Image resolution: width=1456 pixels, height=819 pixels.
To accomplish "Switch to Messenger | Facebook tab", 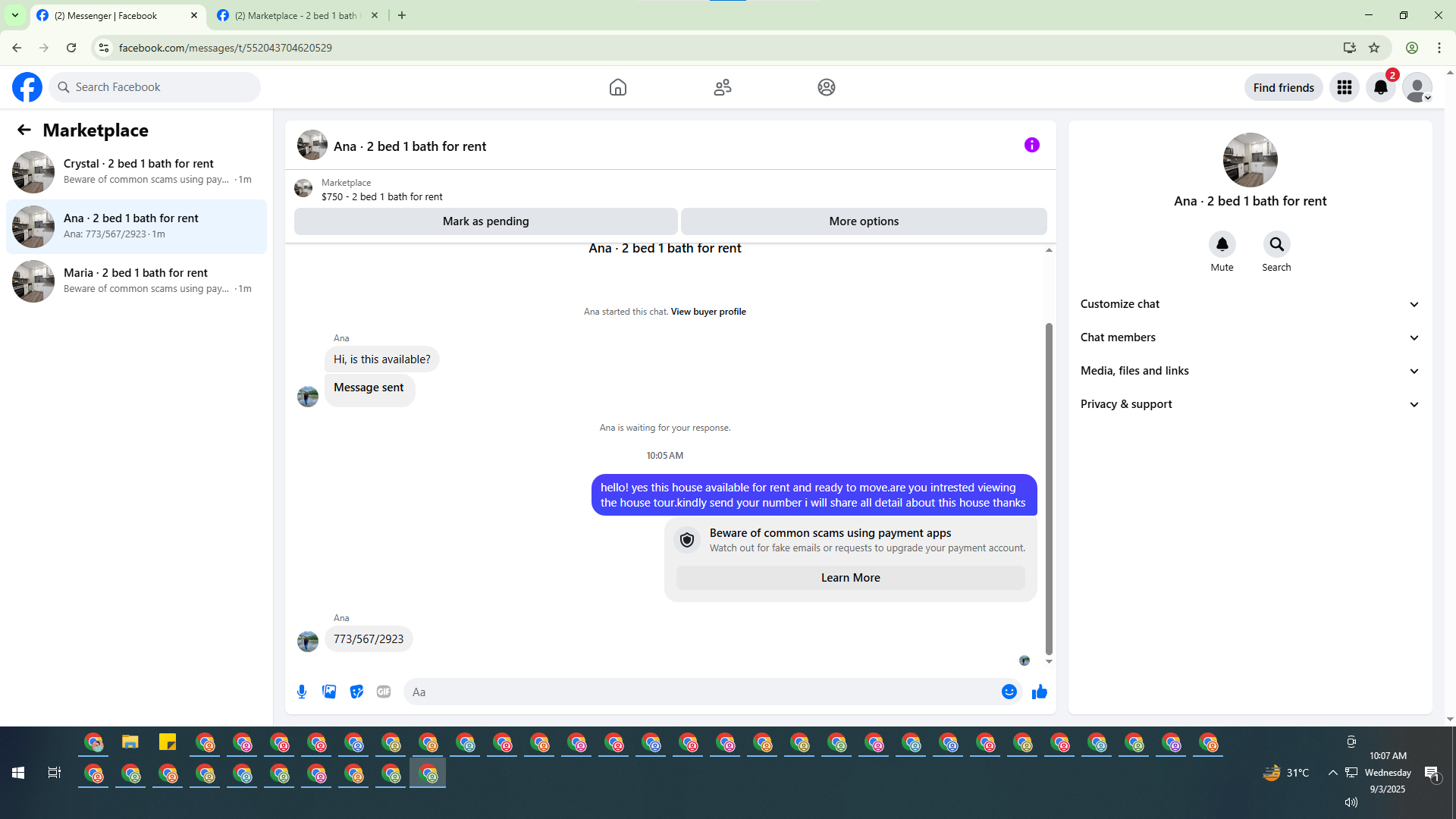I will 118,15.
